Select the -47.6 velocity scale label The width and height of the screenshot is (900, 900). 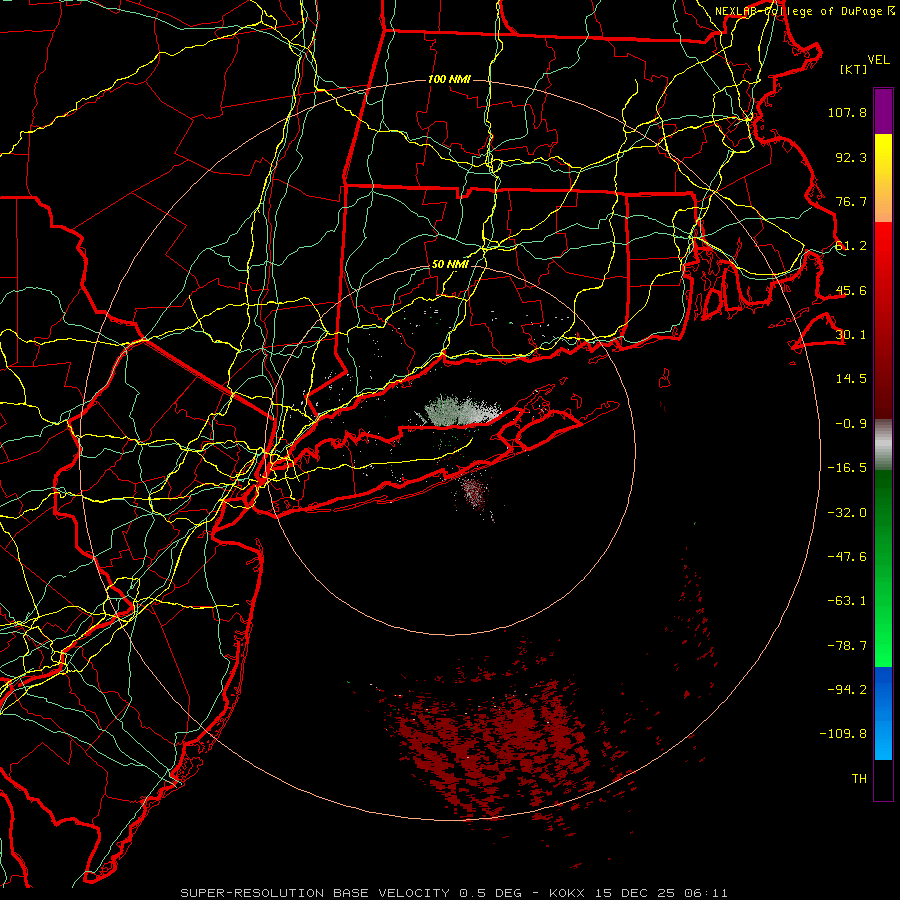pyautogui.click(x=847, y=557)
